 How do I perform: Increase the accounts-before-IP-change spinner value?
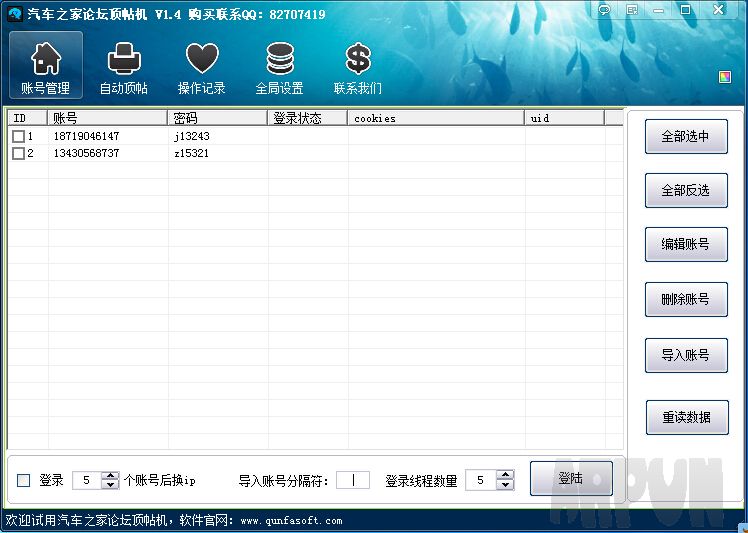pos(110,476)
